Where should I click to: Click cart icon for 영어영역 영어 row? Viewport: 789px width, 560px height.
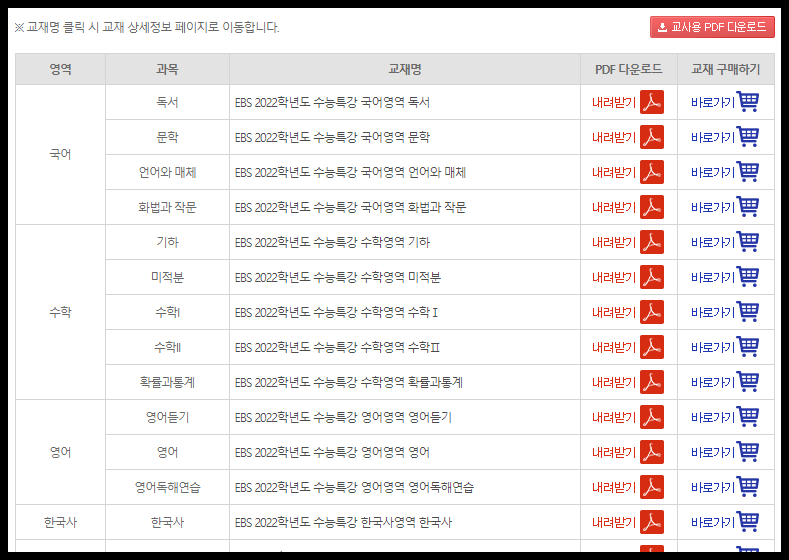[x=747, y=451]
